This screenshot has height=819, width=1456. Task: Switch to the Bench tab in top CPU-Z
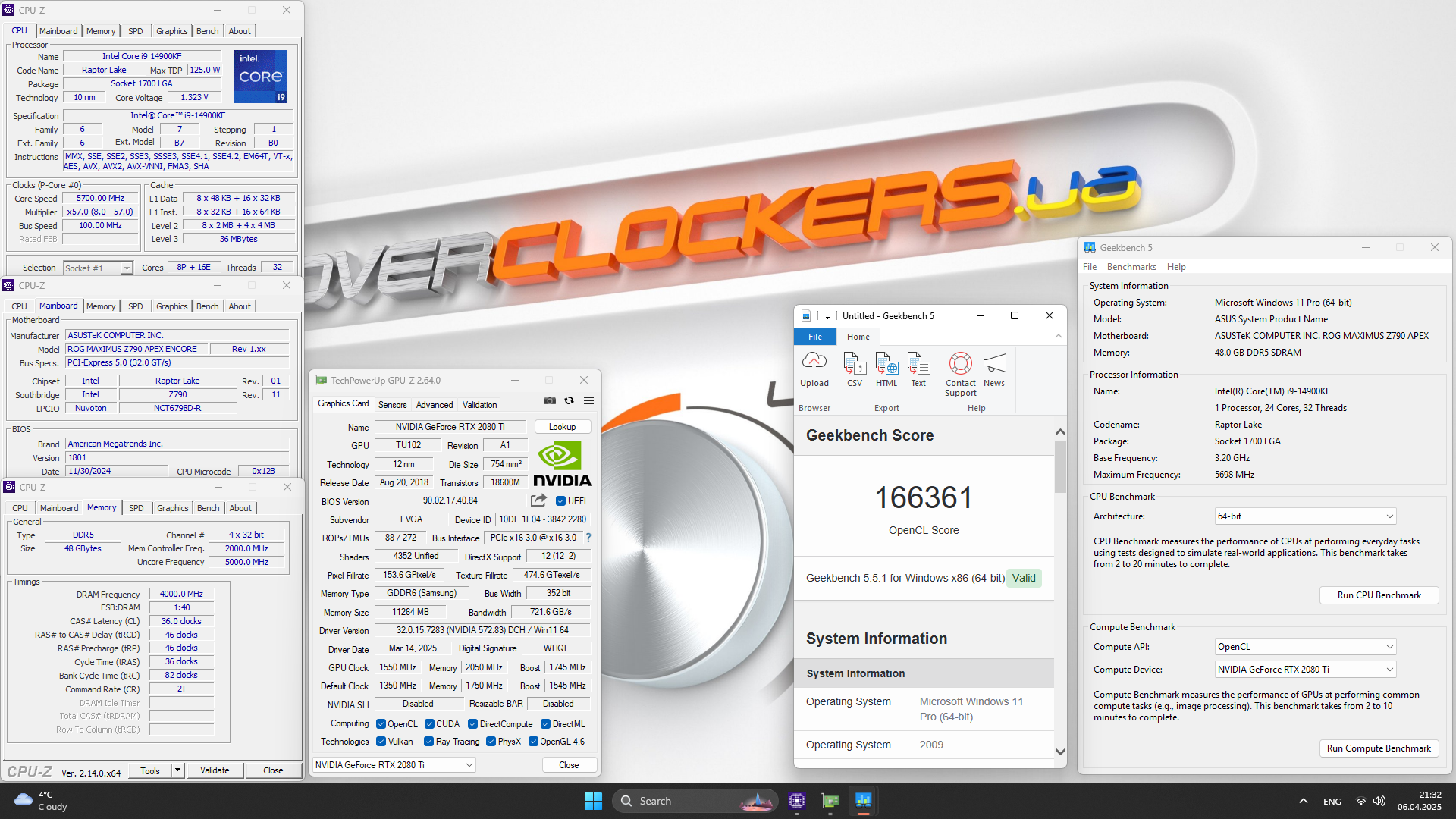point(207,31)
